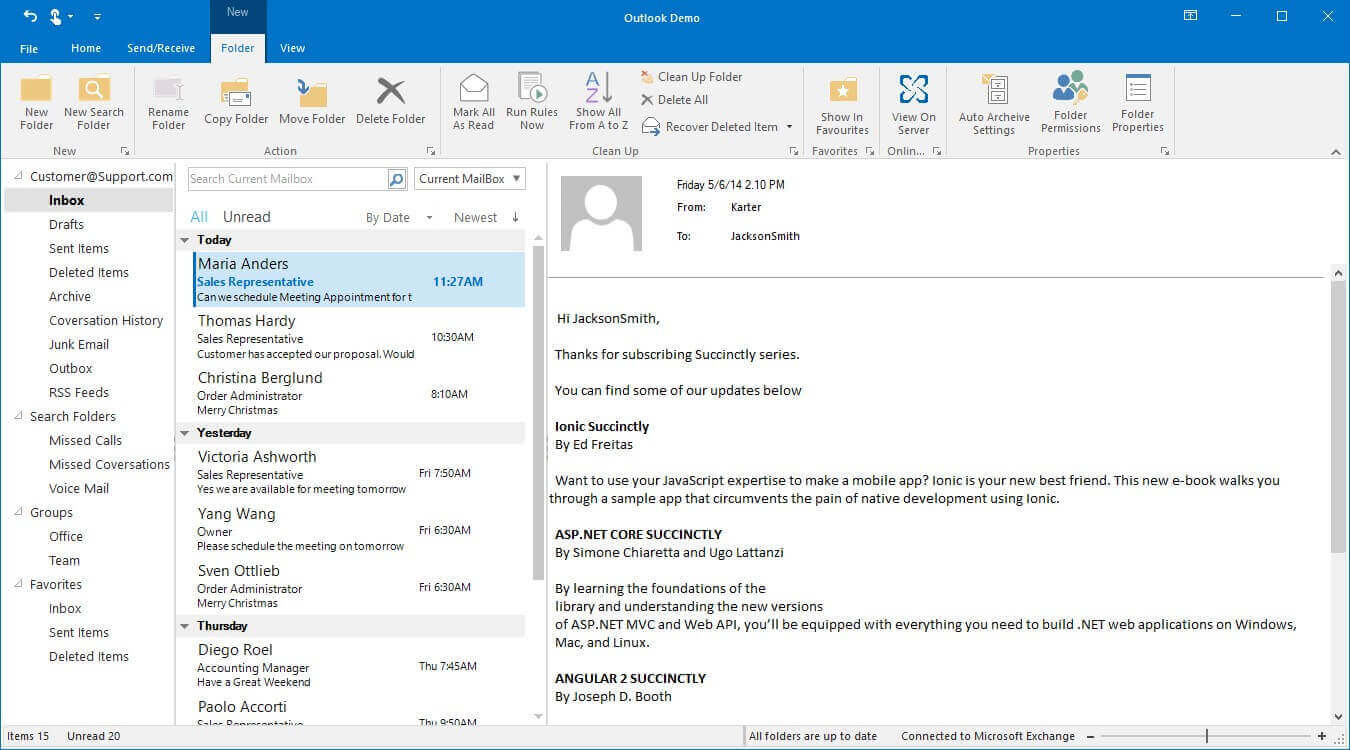The height and width of the screenshot is (750, 1350).
Task: Collapse the Search Folders tree node
Action: point(20,416)
